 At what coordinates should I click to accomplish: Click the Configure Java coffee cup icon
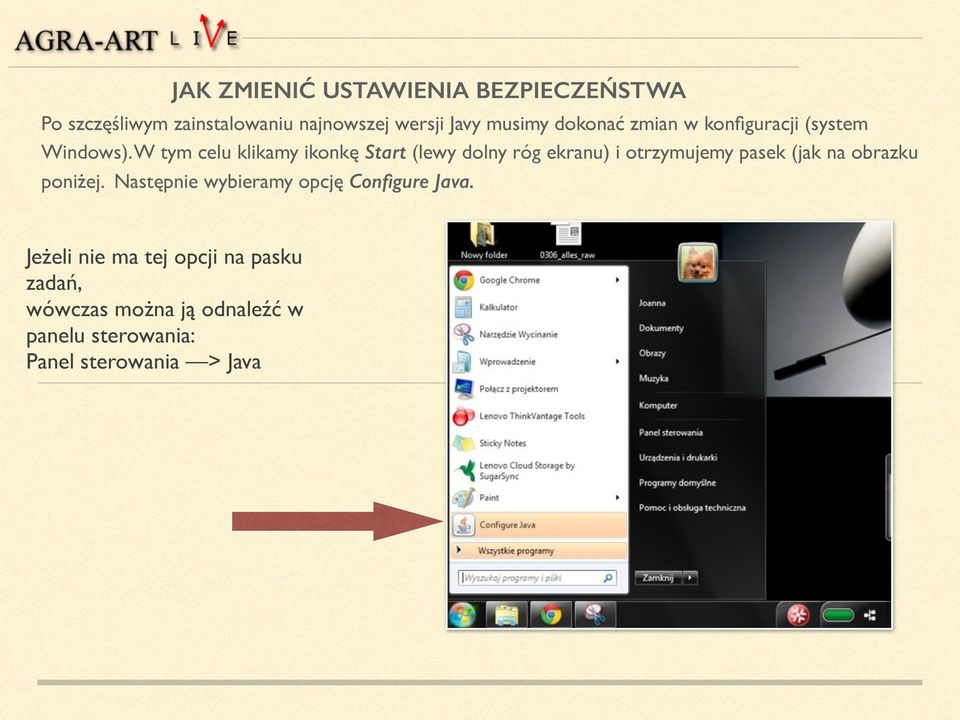(x=464, y=525)
